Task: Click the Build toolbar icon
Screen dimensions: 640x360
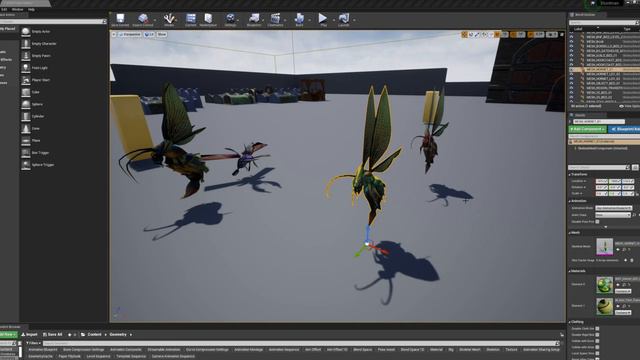Action: (299, 20)
